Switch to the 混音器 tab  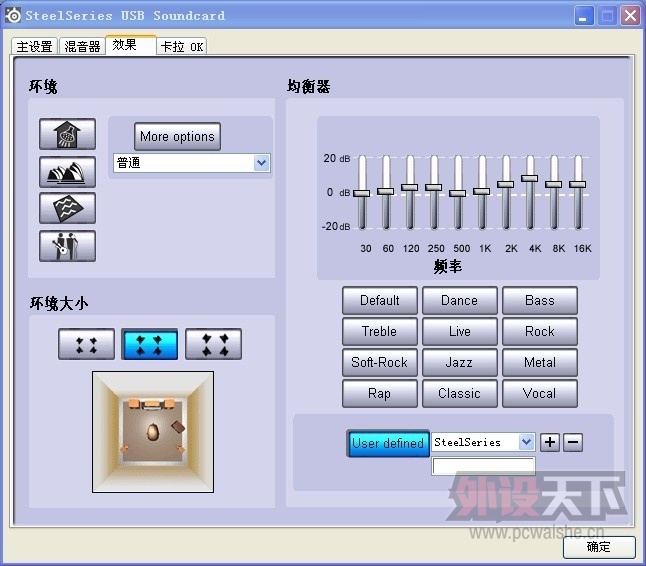click(x=82, y=46)
